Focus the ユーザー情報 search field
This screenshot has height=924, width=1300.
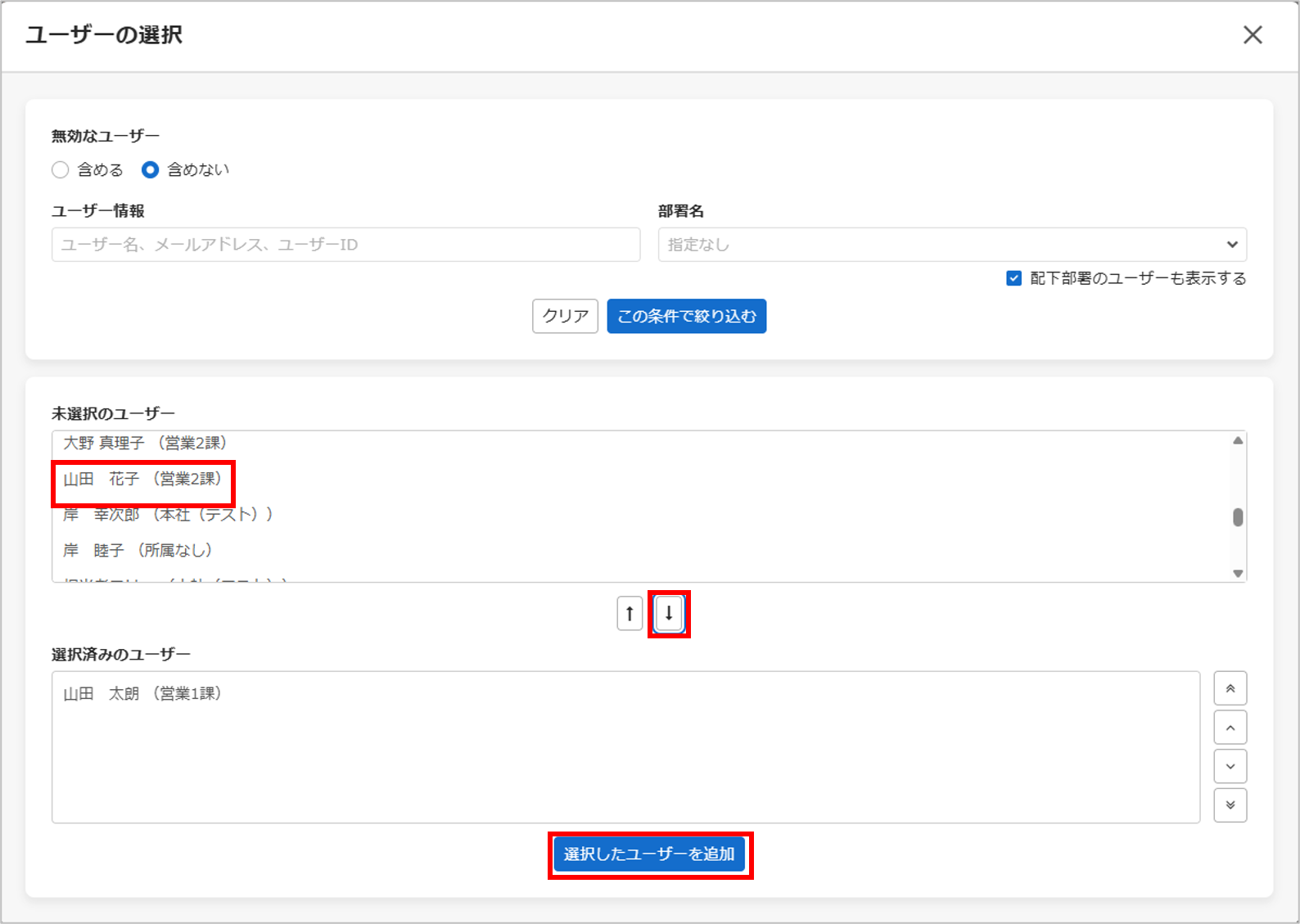[345, 245]
